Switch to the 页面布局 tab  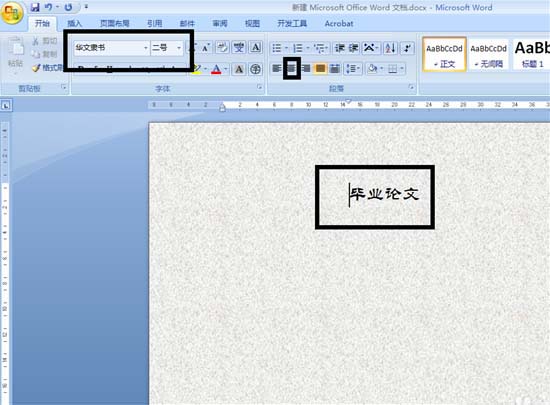(x=115, y=23)
